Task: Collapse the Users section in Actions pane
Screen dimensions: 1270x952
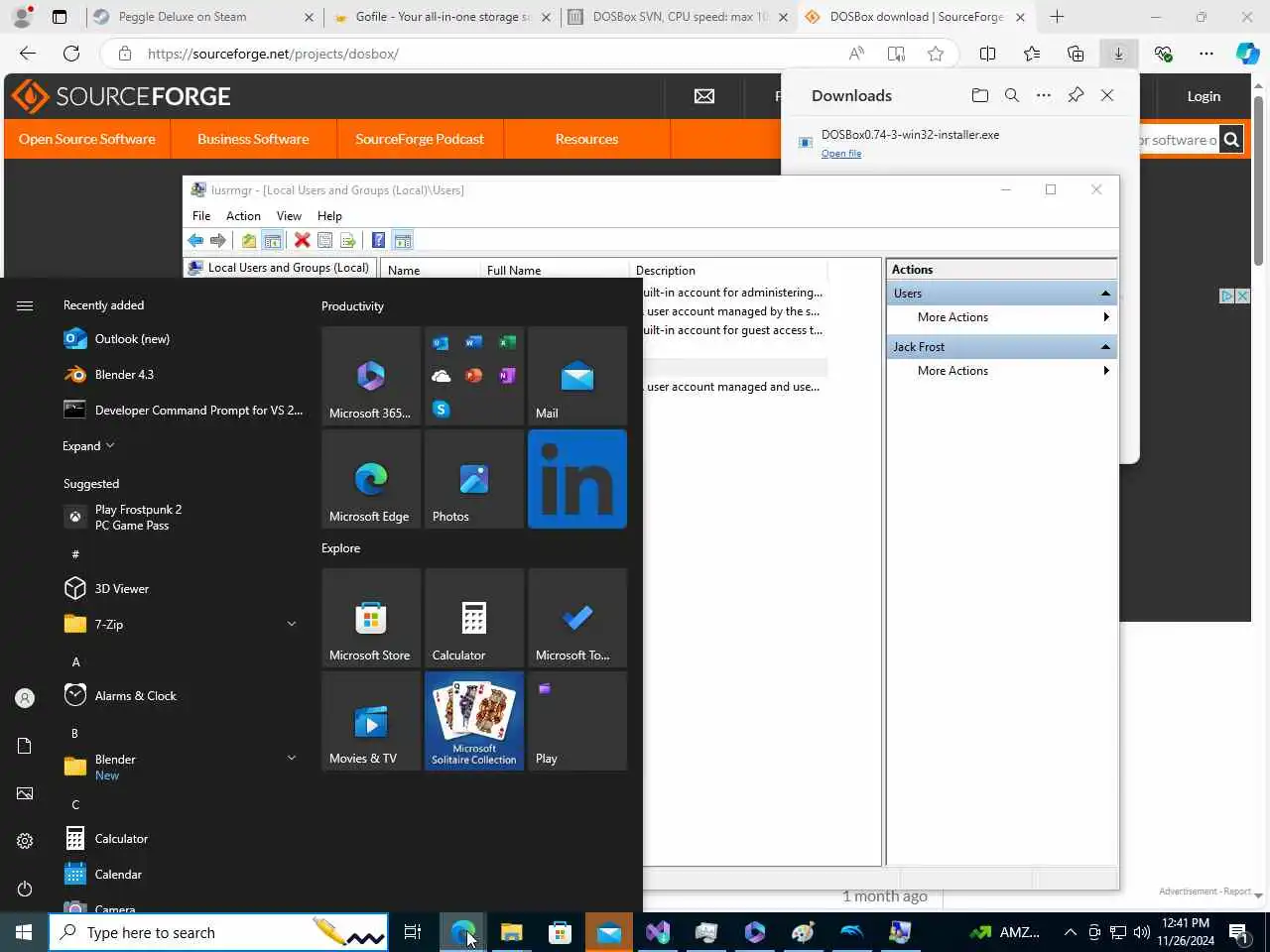Action: point(1105,294)
